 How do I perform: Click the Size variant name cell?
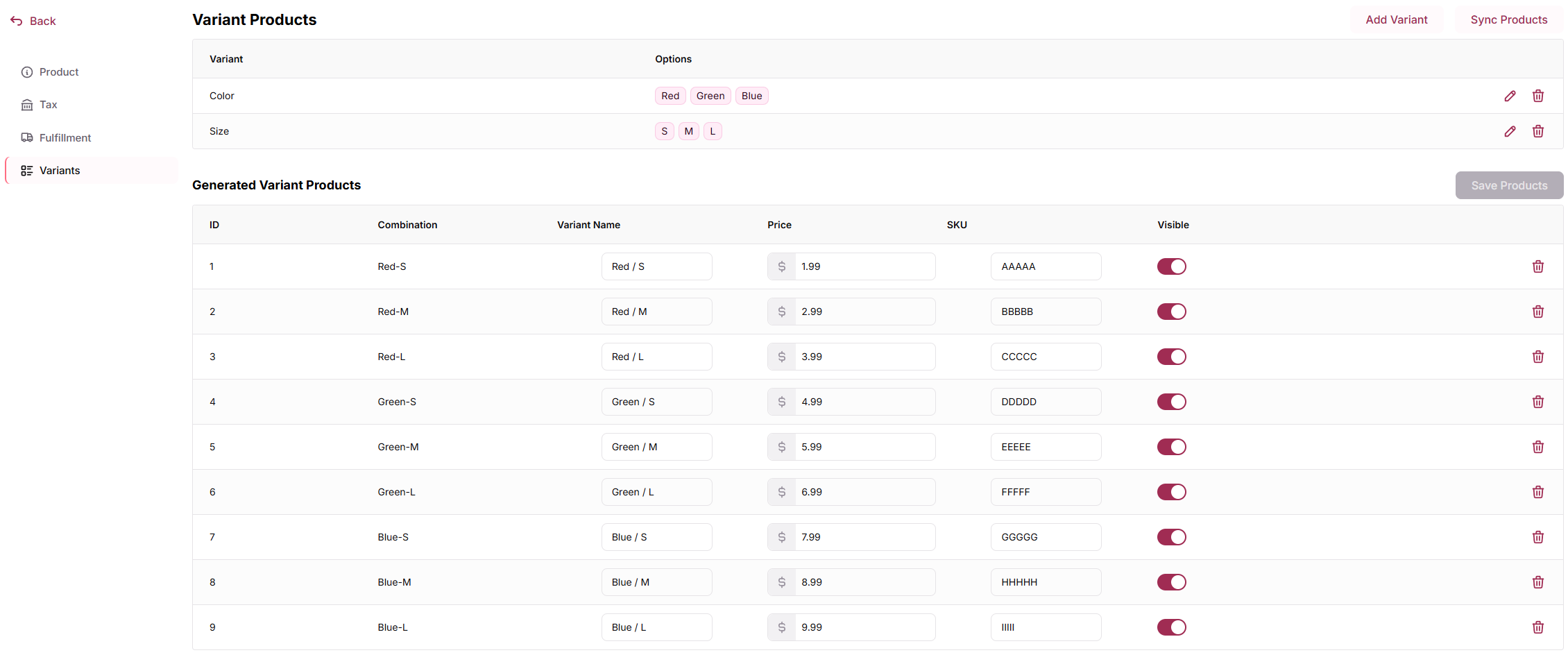tap(219, 131)
